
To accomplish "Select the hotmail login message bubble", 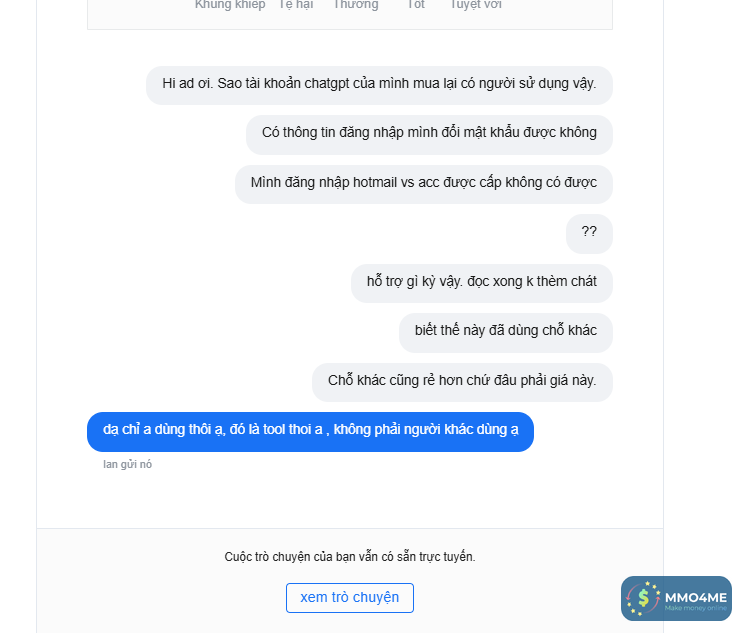I will point(423,183).
